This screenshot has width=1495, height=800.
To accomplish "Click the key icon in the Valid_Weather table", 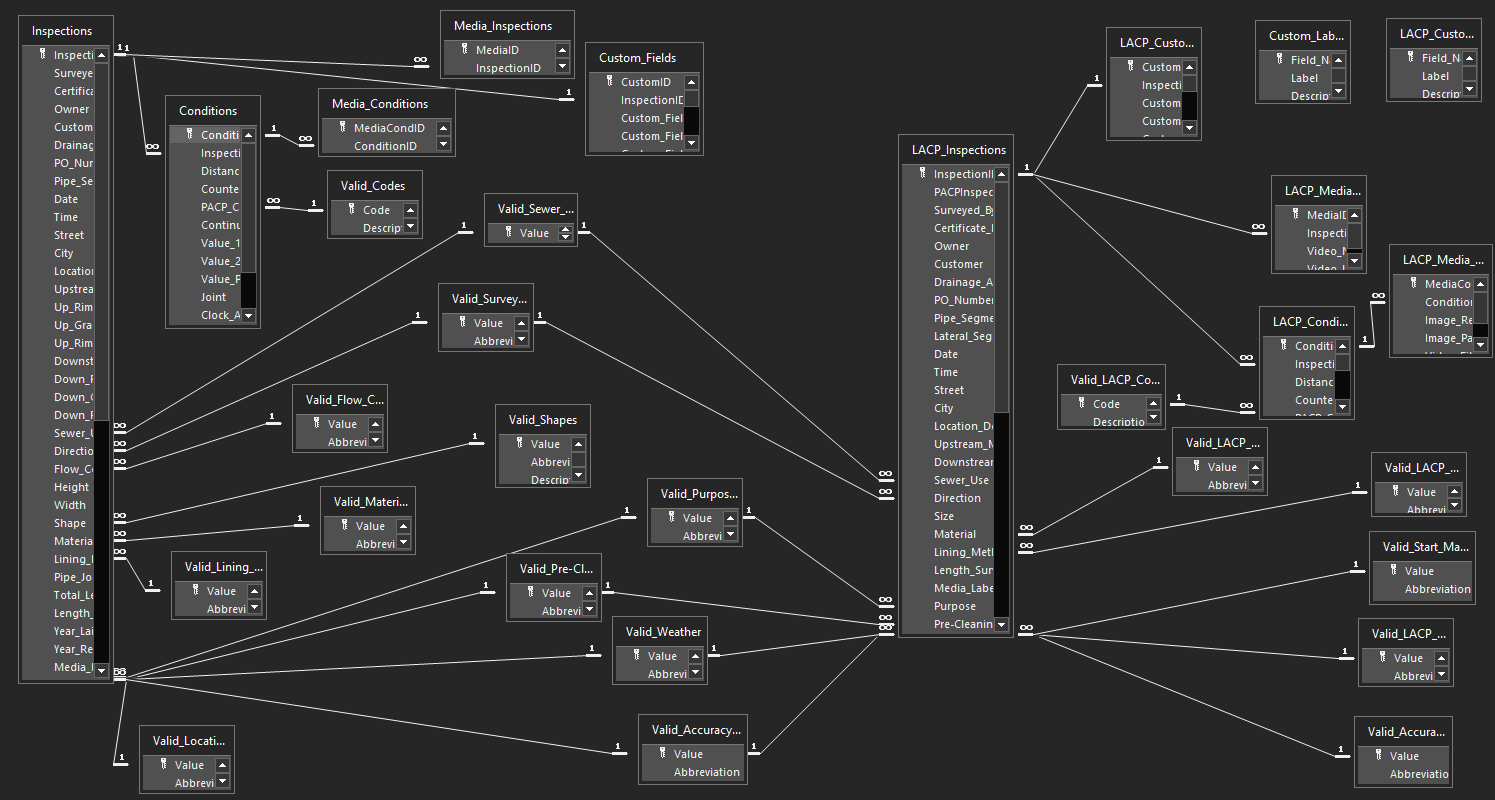I will [x=637, y=655].
